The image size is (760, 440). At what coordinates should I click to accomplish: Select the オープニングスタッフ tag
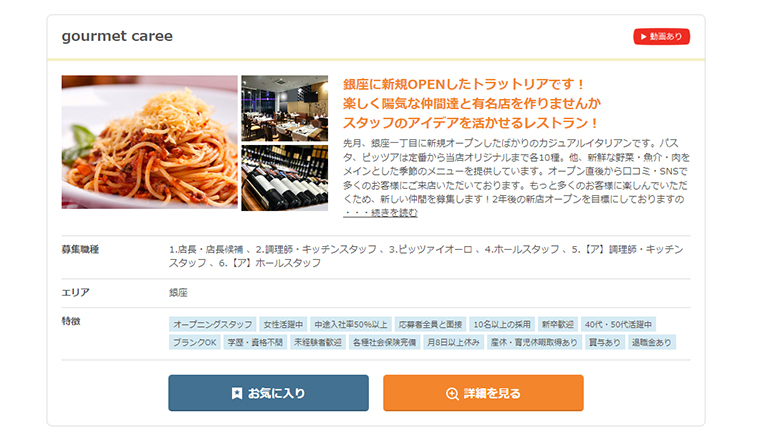213,324
